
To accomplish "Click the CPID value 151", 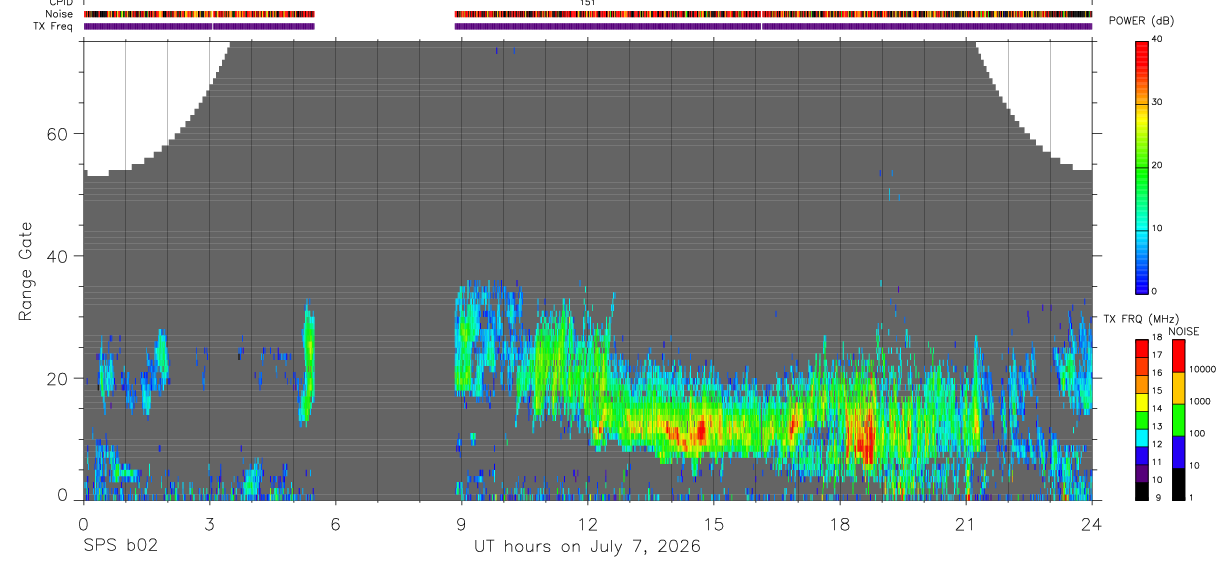I will tap(587, 3).
